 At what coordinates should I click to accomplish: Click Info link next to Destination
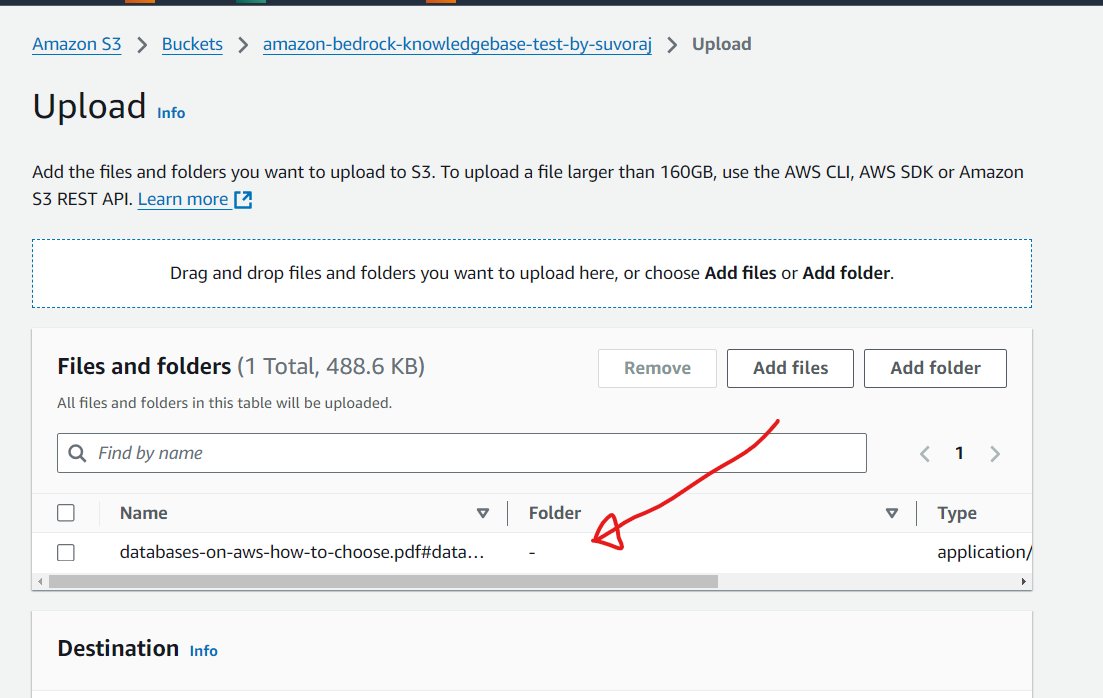(203, 651)
